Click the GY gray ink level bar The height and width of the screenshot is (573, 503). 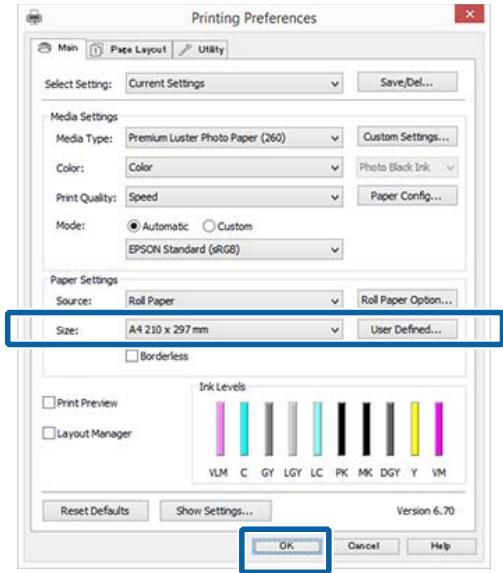pyautogui.click(x=269, y=429)
